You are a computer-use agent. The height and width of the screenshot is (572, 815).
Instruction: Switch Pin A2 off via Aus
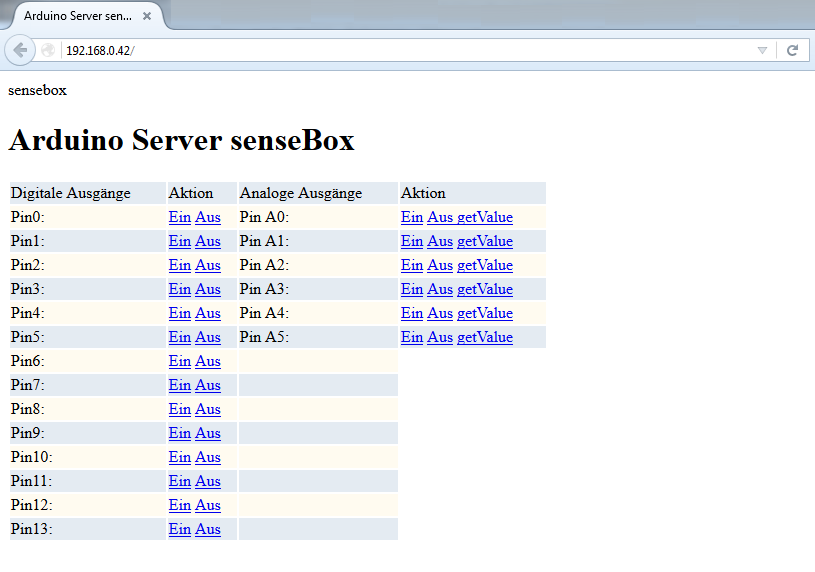(440, 265)
